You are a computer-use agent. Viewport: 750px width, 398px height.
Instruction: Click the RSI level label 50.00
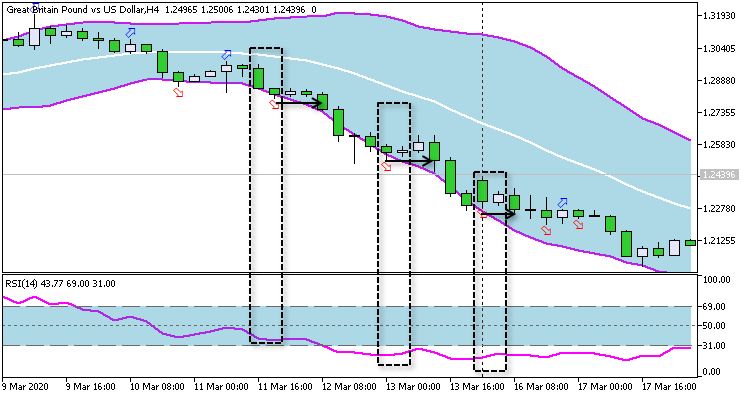tap(714, 326)
